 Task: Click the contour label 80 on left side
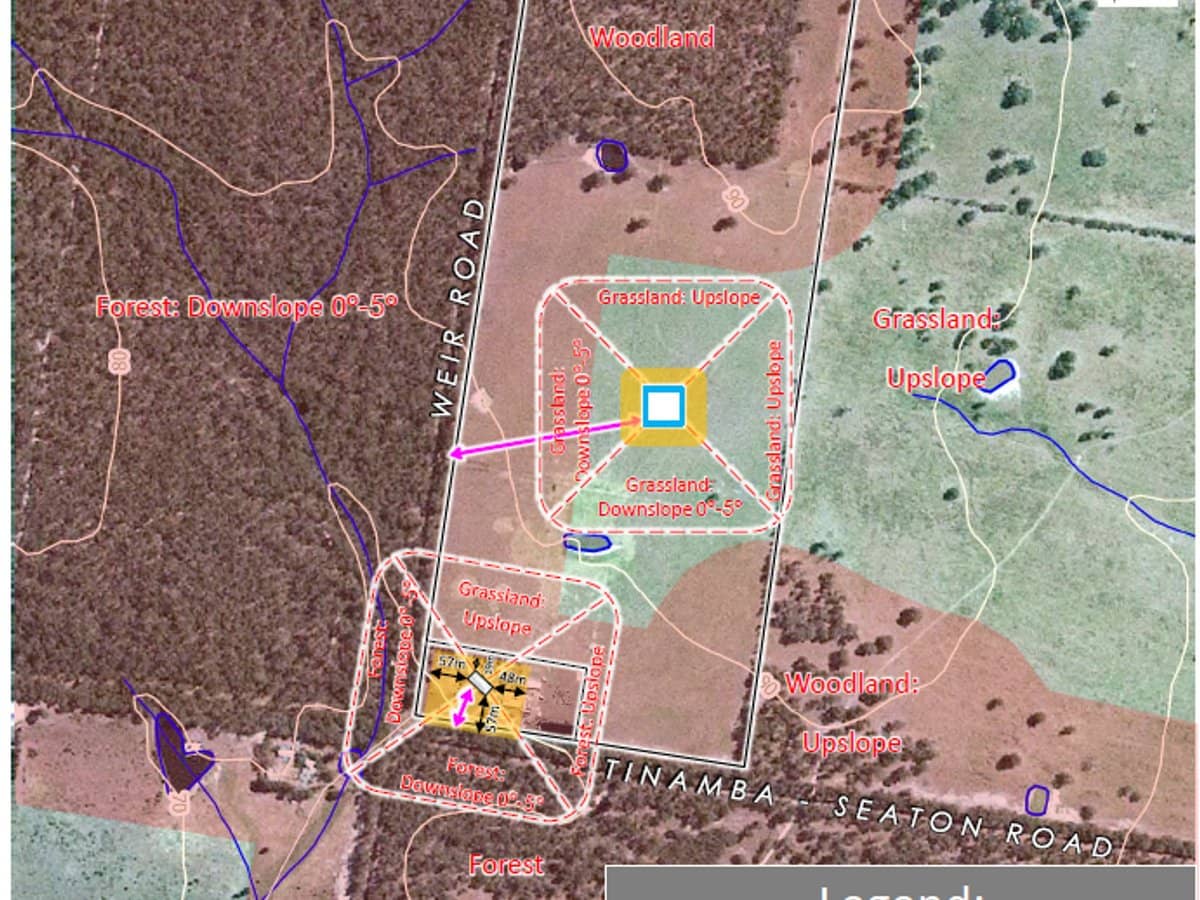[120, 360]
